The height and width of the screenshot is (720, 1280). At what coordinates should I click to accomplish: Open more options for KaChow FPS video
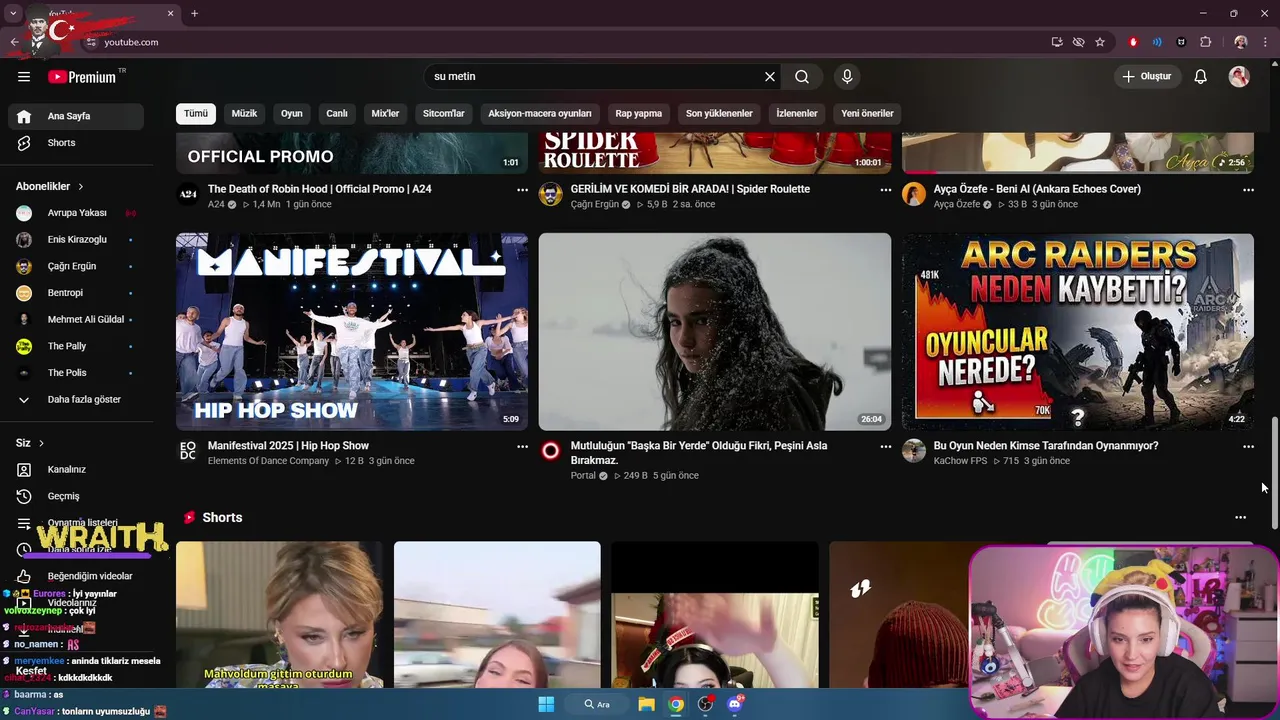1248,446
